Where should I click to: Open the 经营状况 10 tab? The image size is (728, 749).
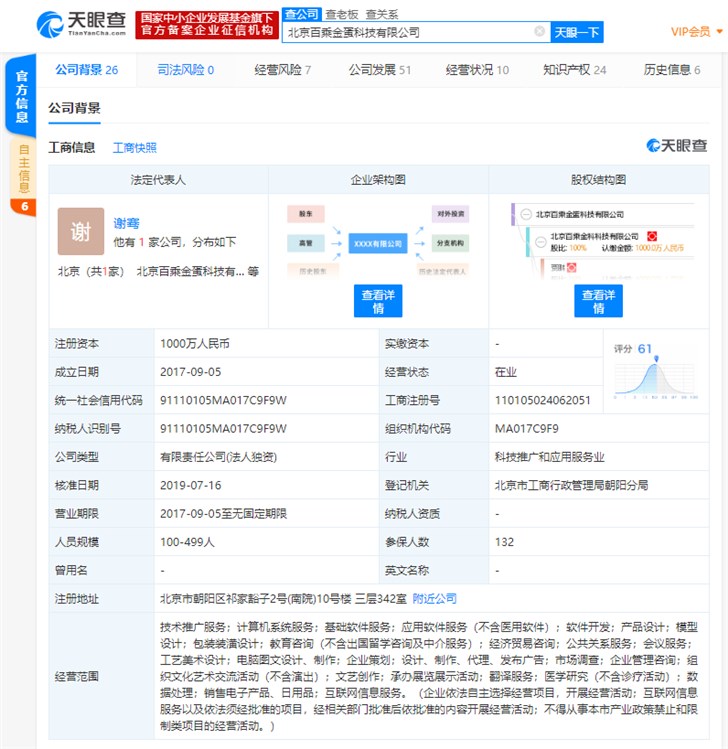click(x=477, y=70)
